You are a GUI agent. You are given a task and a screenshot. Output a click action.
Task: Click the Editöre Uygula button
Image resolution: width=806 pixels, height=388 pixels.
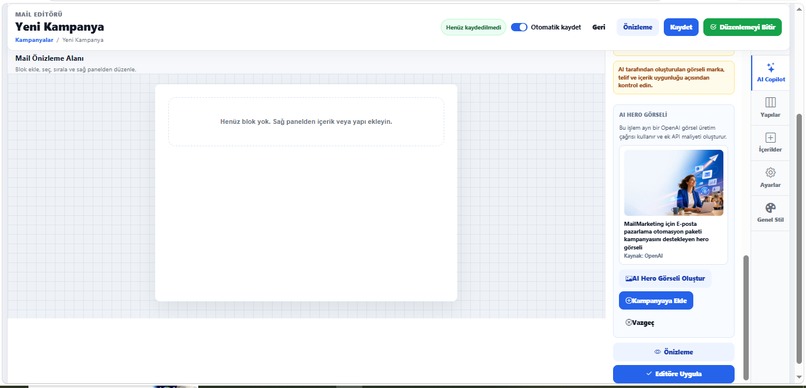click(673, 374)
